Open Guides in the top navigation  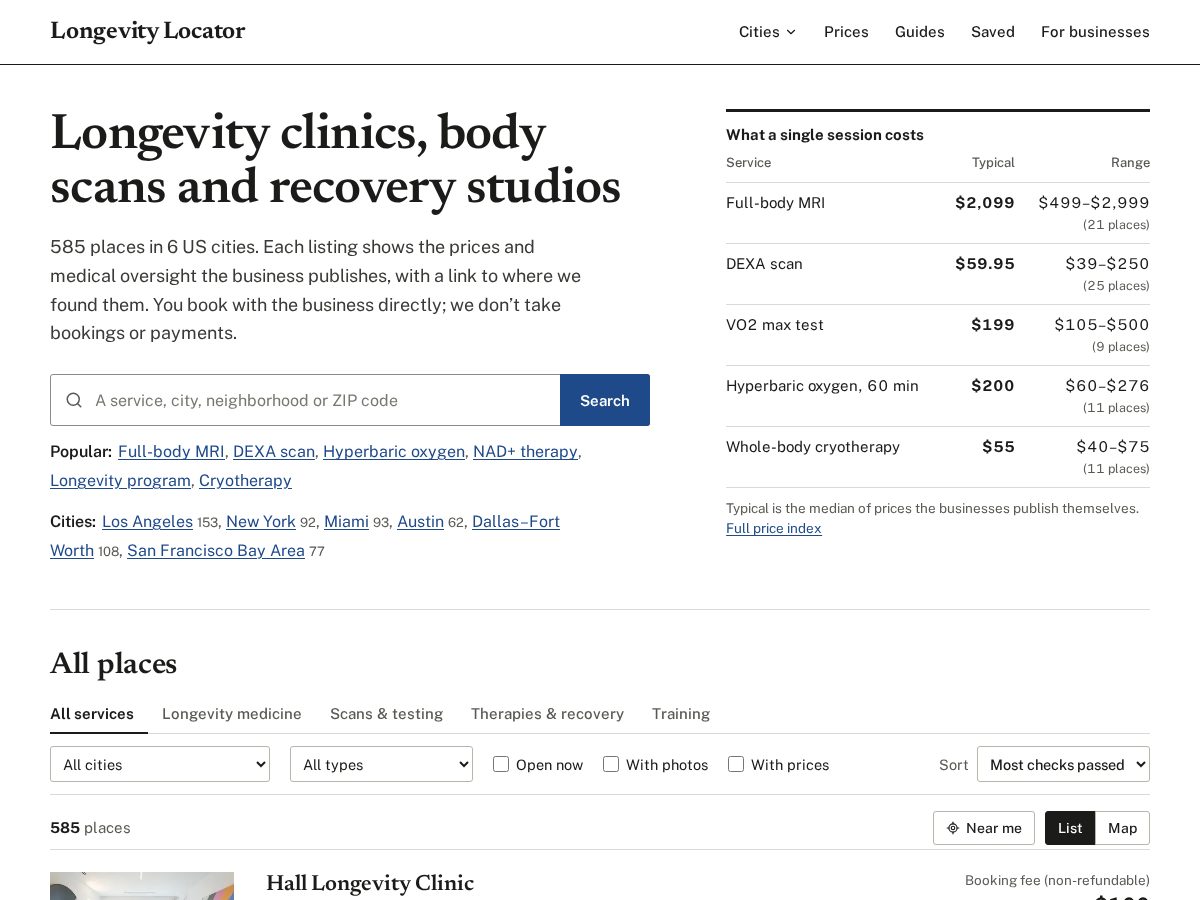(x=920, y=32)
